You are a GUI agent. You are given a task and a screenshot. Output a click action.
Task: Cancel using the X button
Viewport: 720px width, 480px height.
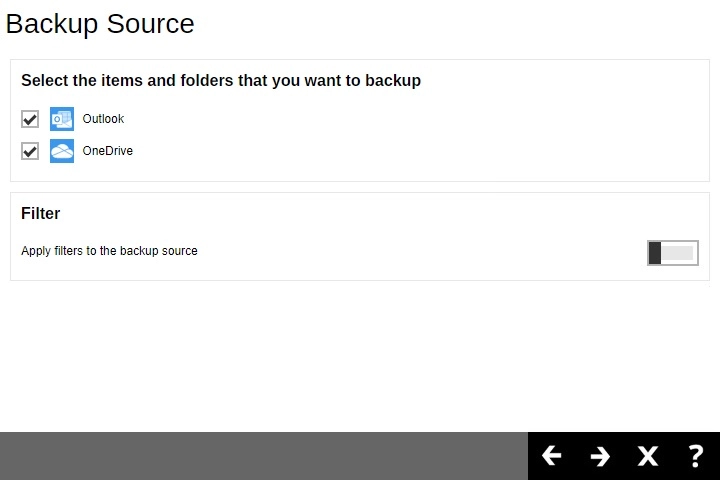click(x=648, y=456)
